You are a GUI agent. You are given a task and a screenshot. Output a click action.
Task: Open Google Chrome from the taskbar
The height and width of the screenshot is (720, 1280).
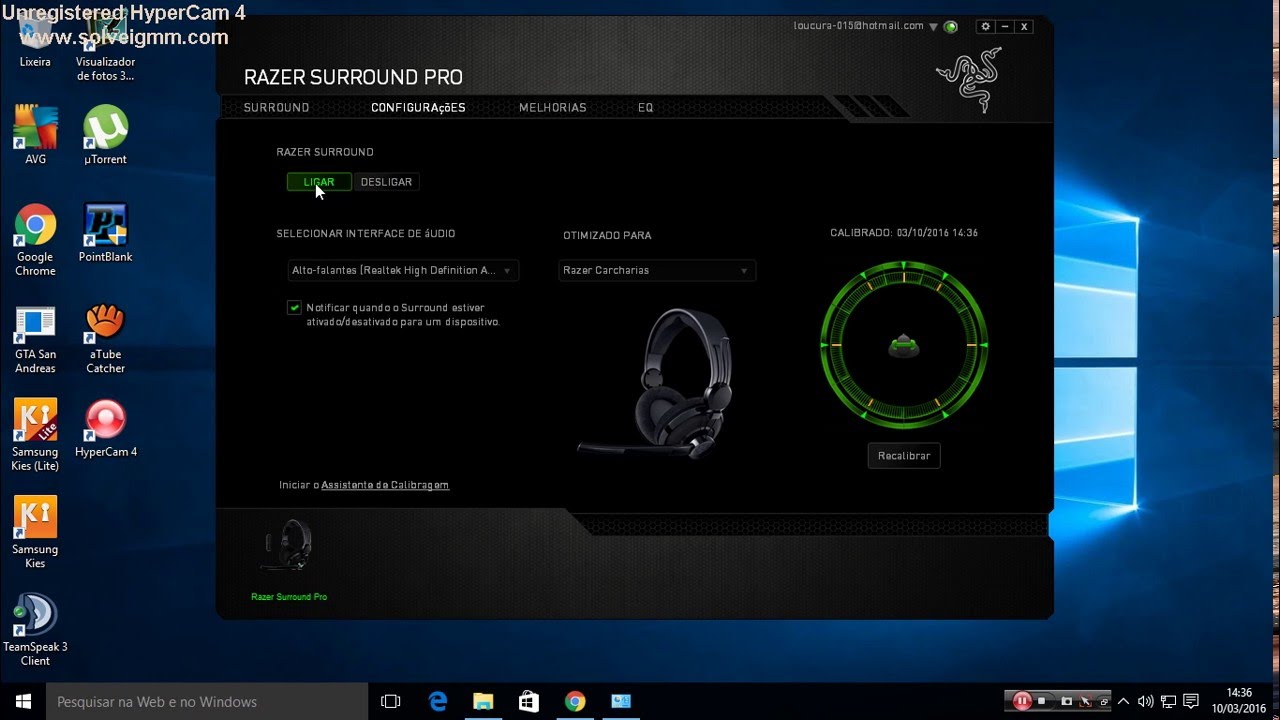click(575, 701)
